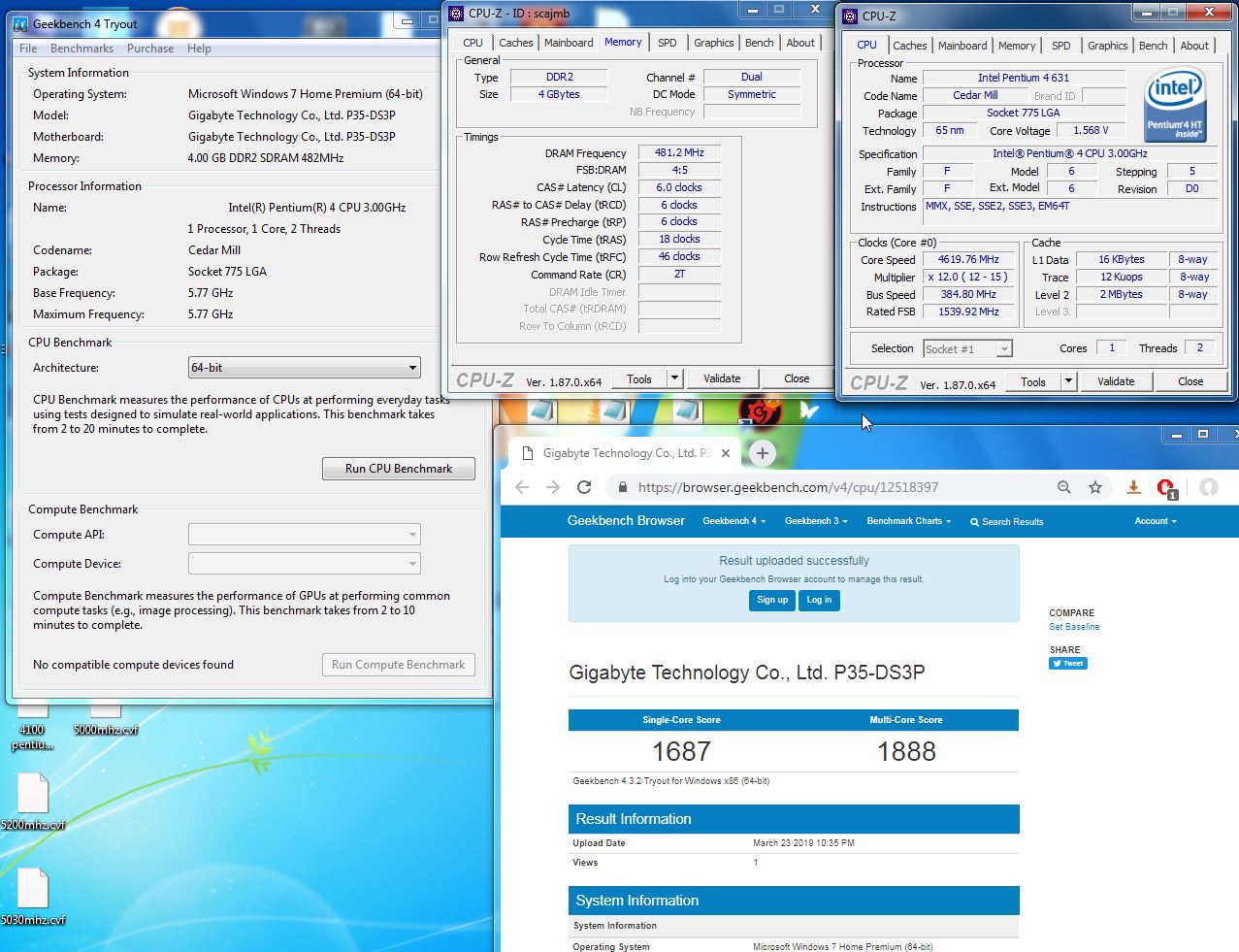Expand the Geekbench 3 nav dropdown
The image size is (1239, 952).
pyautogui.click(x=816, y=521)
